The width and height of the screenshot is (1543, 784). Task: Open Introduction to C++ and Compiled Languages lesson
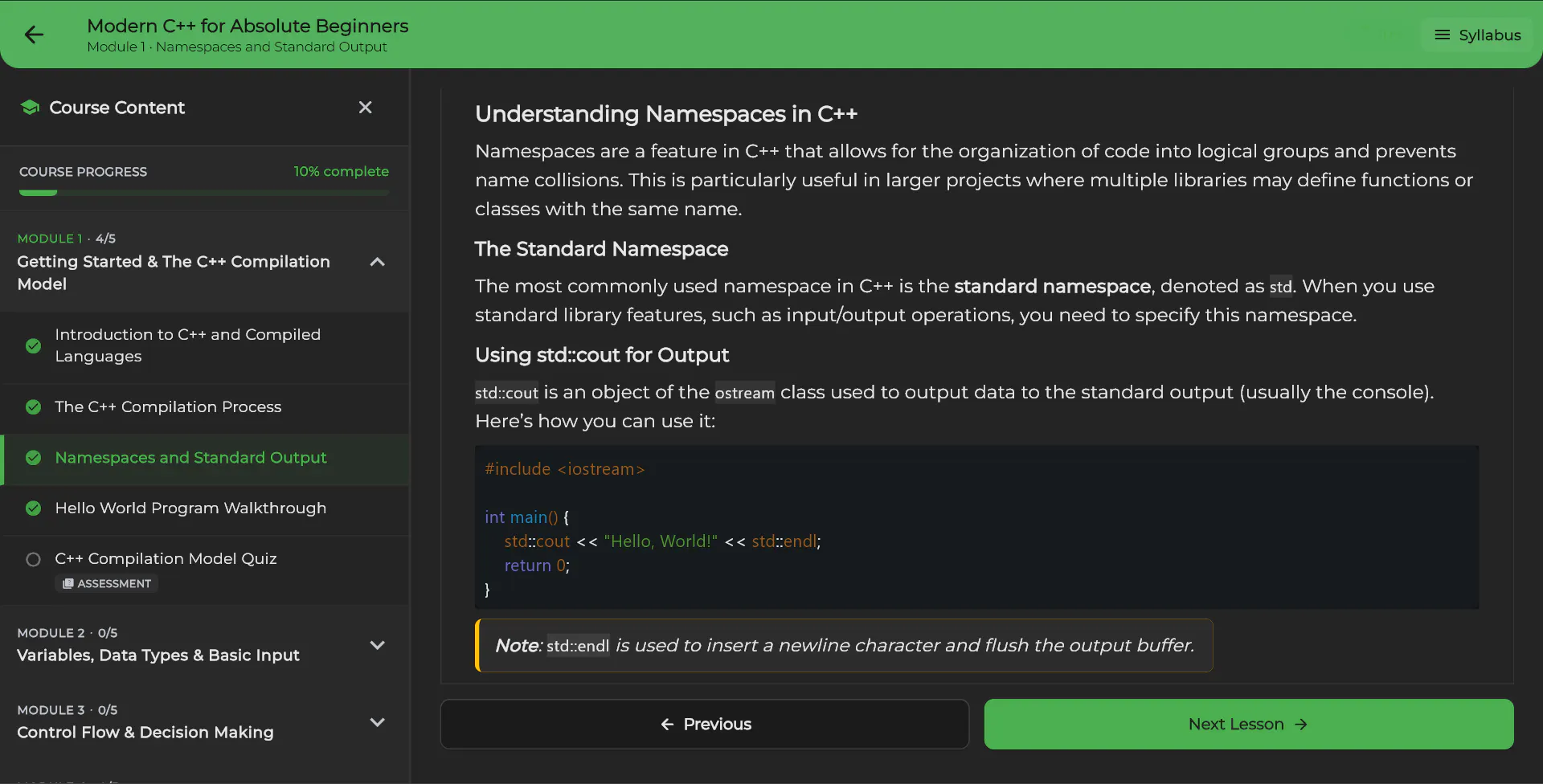pyautogui.click(x=206, y=345)
